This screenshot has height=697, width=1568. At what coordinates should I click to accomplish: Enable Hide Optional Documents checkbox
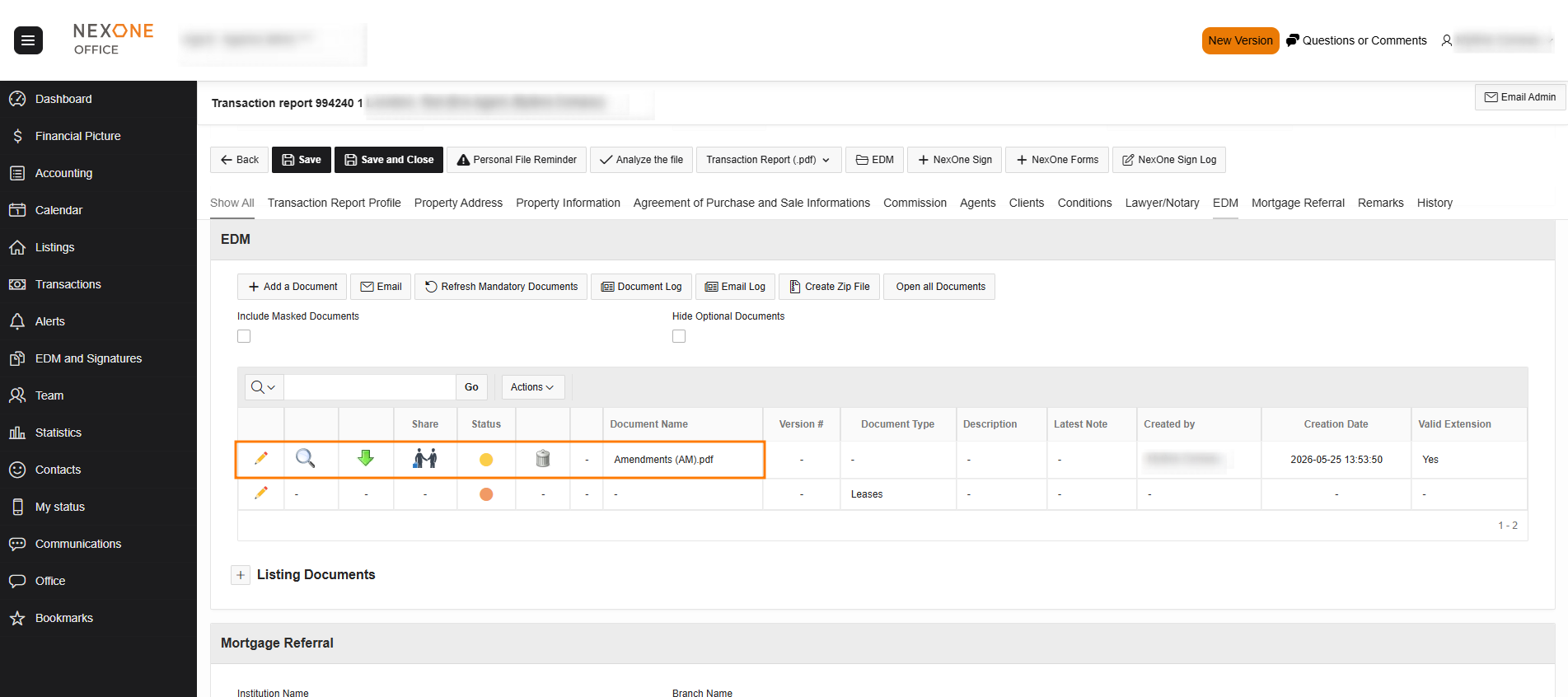679,336
